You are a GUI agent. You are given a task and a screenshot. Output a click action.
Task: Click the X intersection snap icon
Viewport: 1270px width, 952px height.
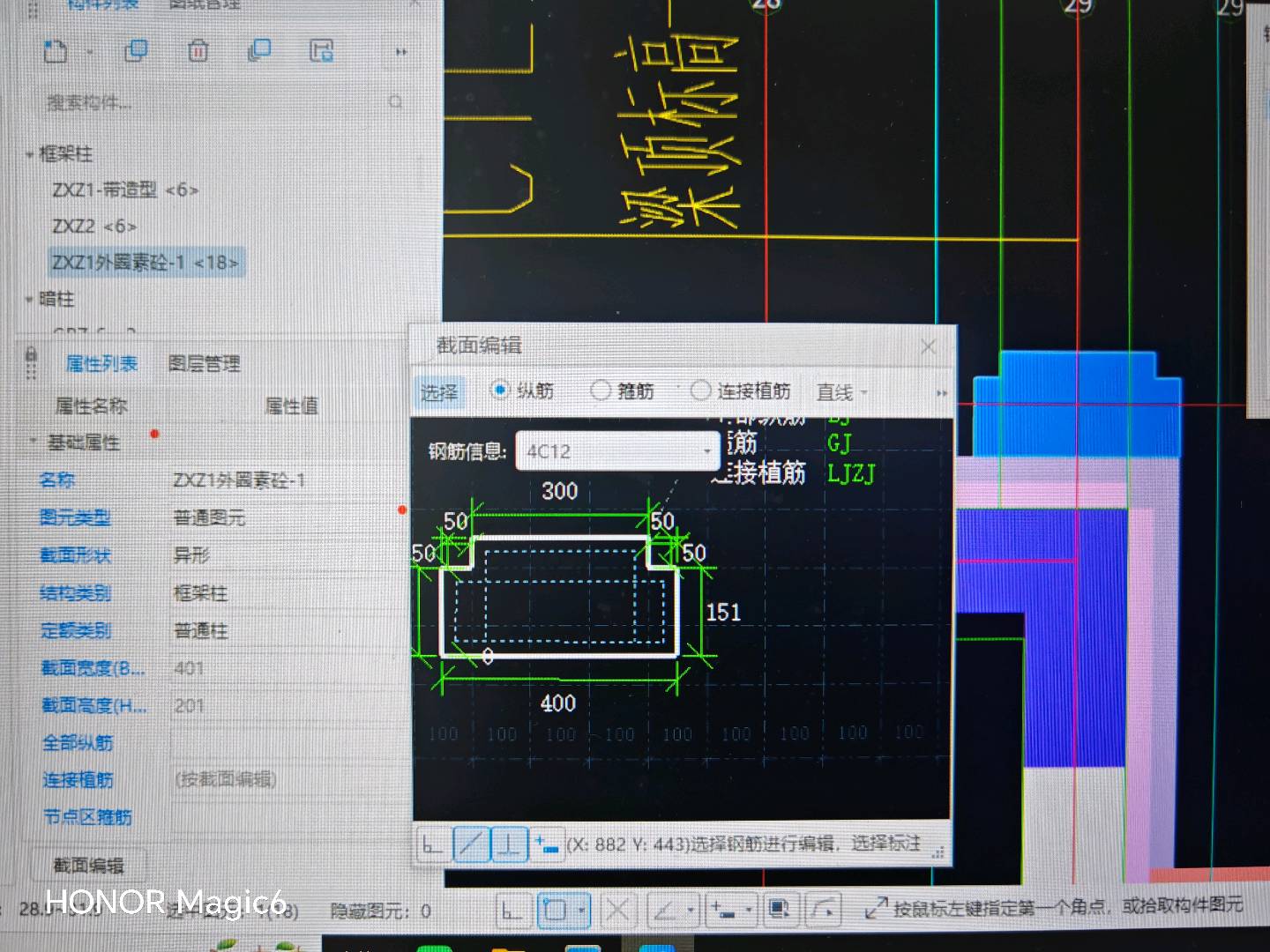tap(618, 910)
